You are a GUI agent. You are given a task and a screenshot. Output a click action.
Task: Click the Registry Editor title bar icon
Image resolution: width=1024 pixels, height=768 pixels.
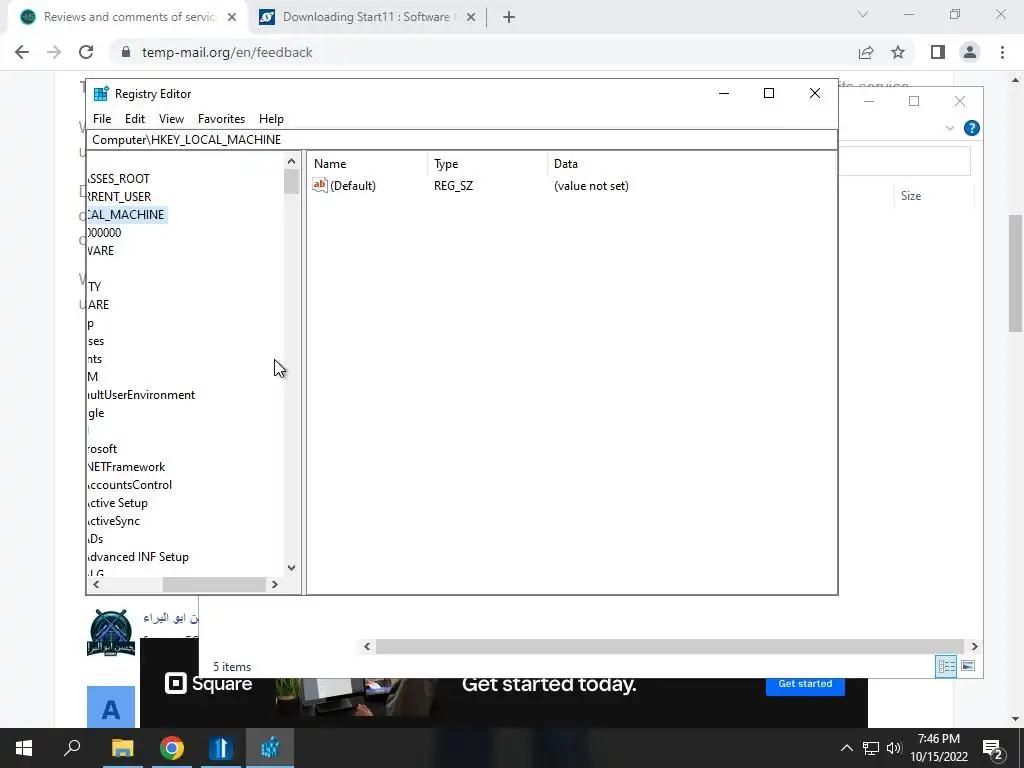[x=101, y=93]
